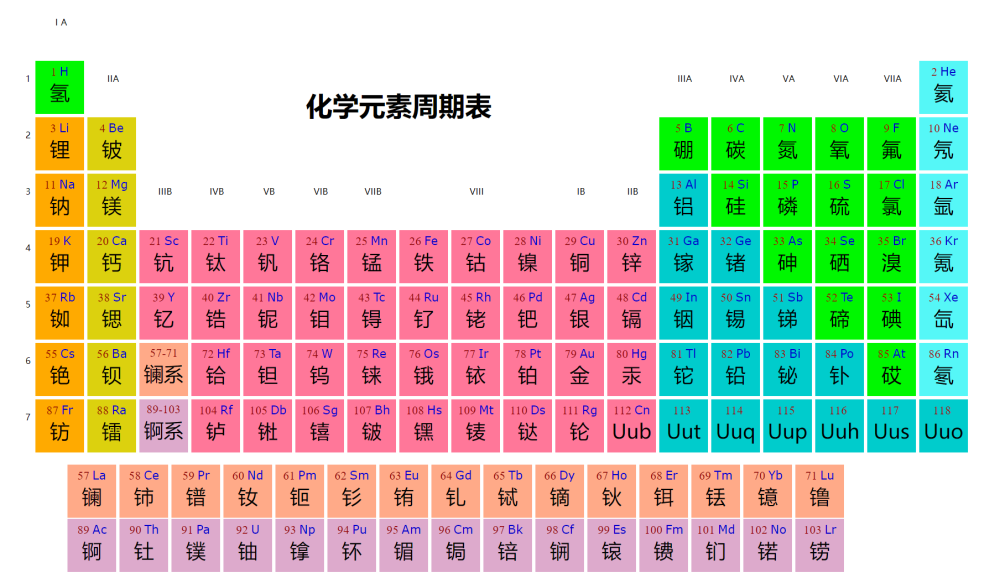Click the Helium (氦) element tile

943,88
